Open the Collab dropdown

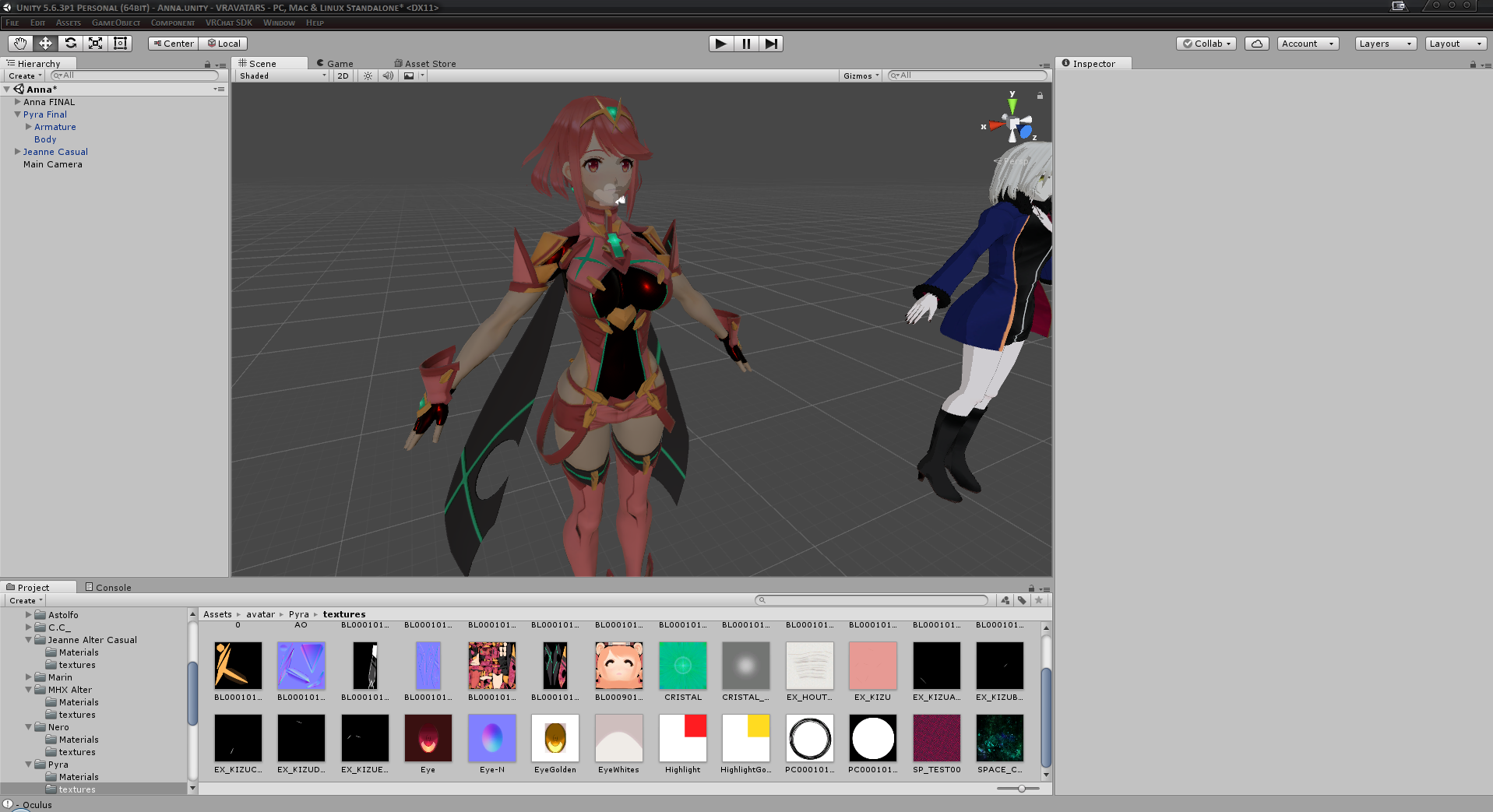pyautogui.click(x=1206, y=44)
